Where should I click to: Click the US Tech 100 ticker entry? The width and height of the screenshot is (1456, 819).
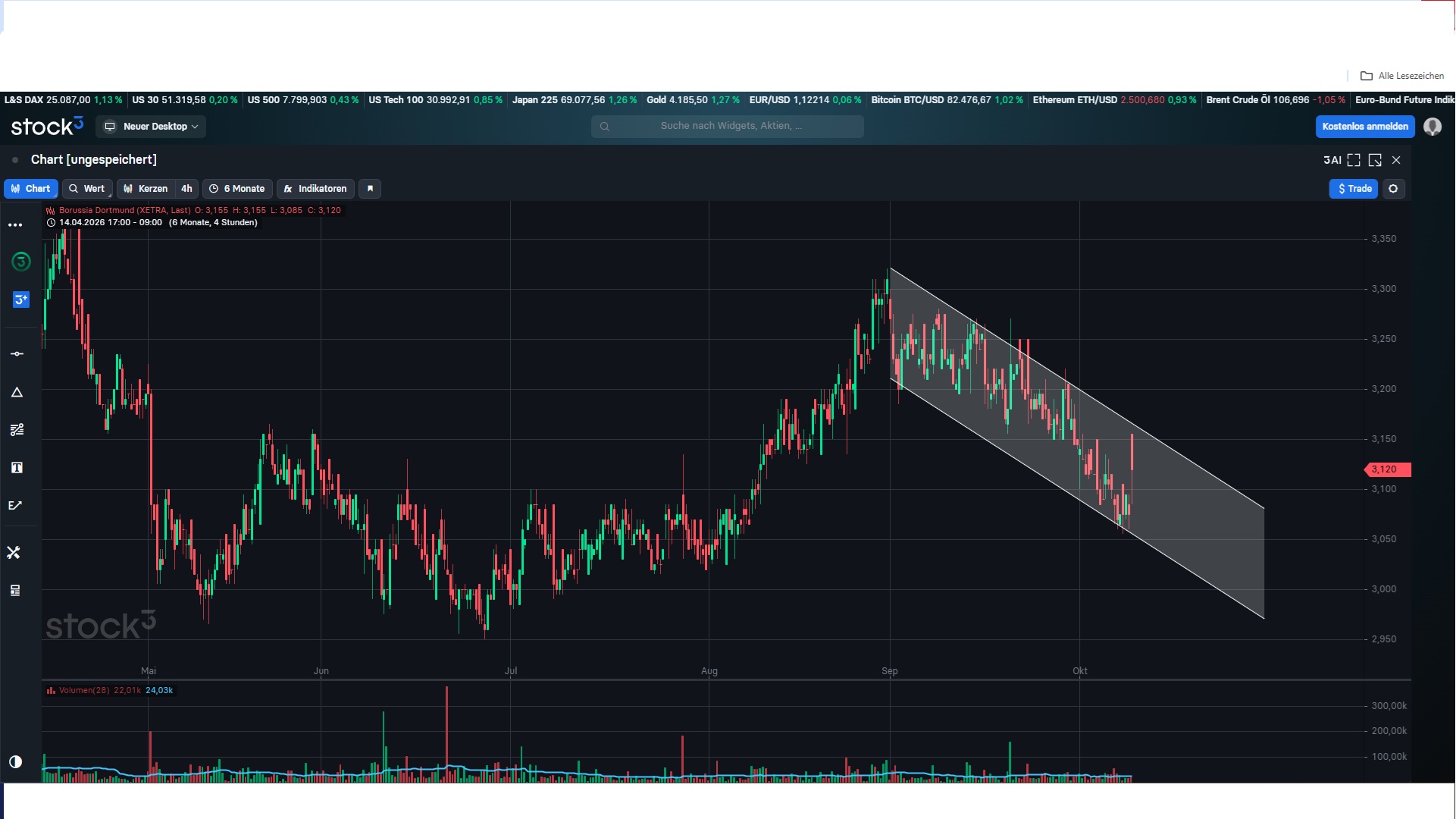coord(435,100)
